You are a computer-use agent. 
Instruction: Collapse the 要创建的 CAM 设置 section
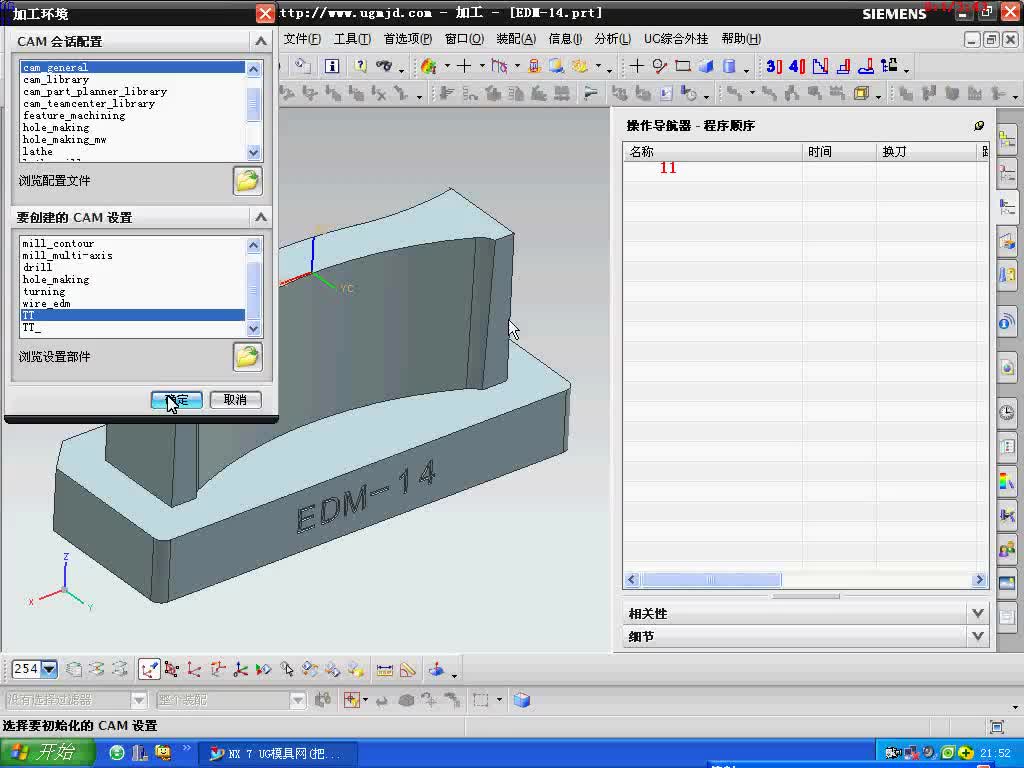pyautogui.click(x=261, y=217)
